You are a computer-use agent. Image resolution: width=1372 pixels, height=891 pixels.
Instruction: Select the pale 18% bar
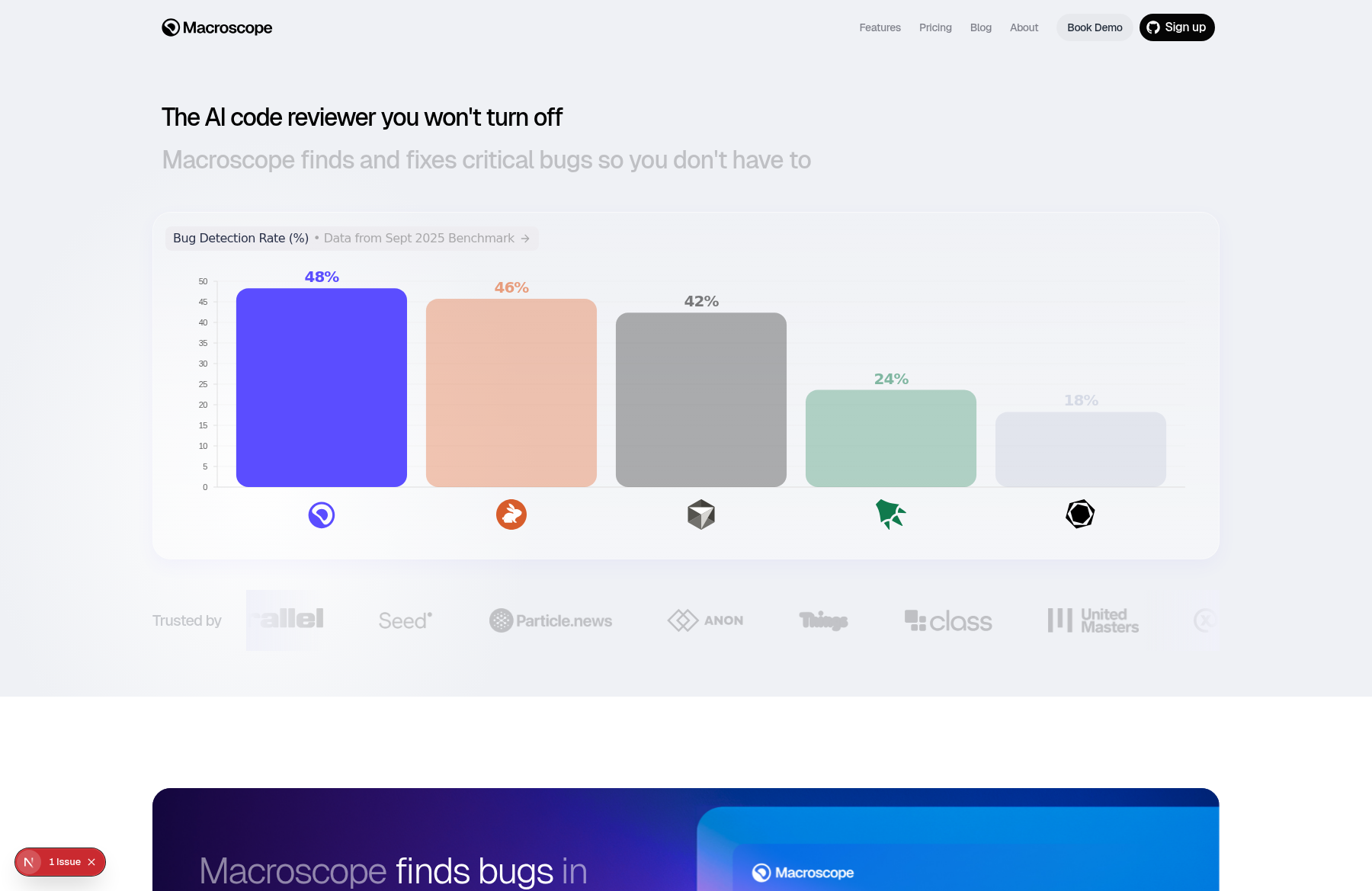[1081, 450]
